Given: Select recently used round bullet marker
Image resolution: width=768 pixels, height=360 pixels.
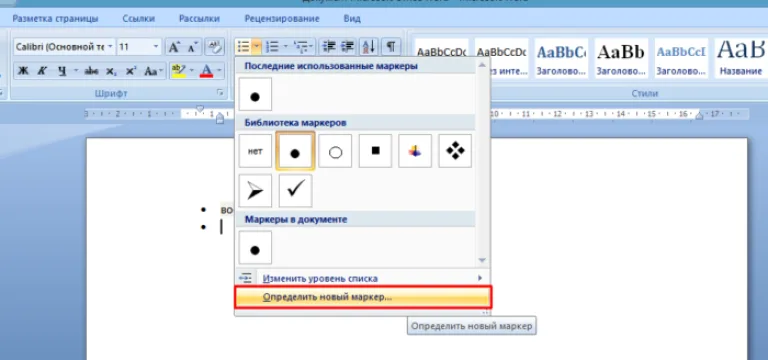Looking at the screenshot, I should click(x=255, y=94).
